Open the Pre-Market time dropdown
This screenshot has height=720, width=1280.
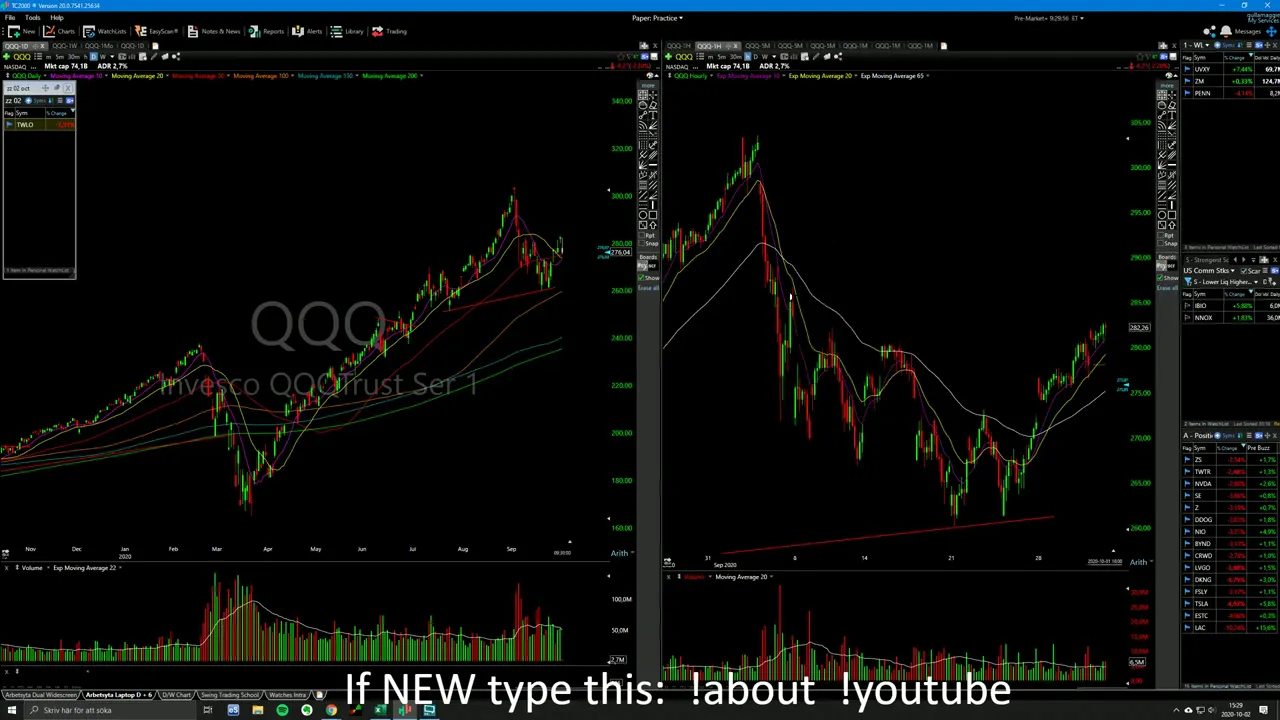(1048, 18)
